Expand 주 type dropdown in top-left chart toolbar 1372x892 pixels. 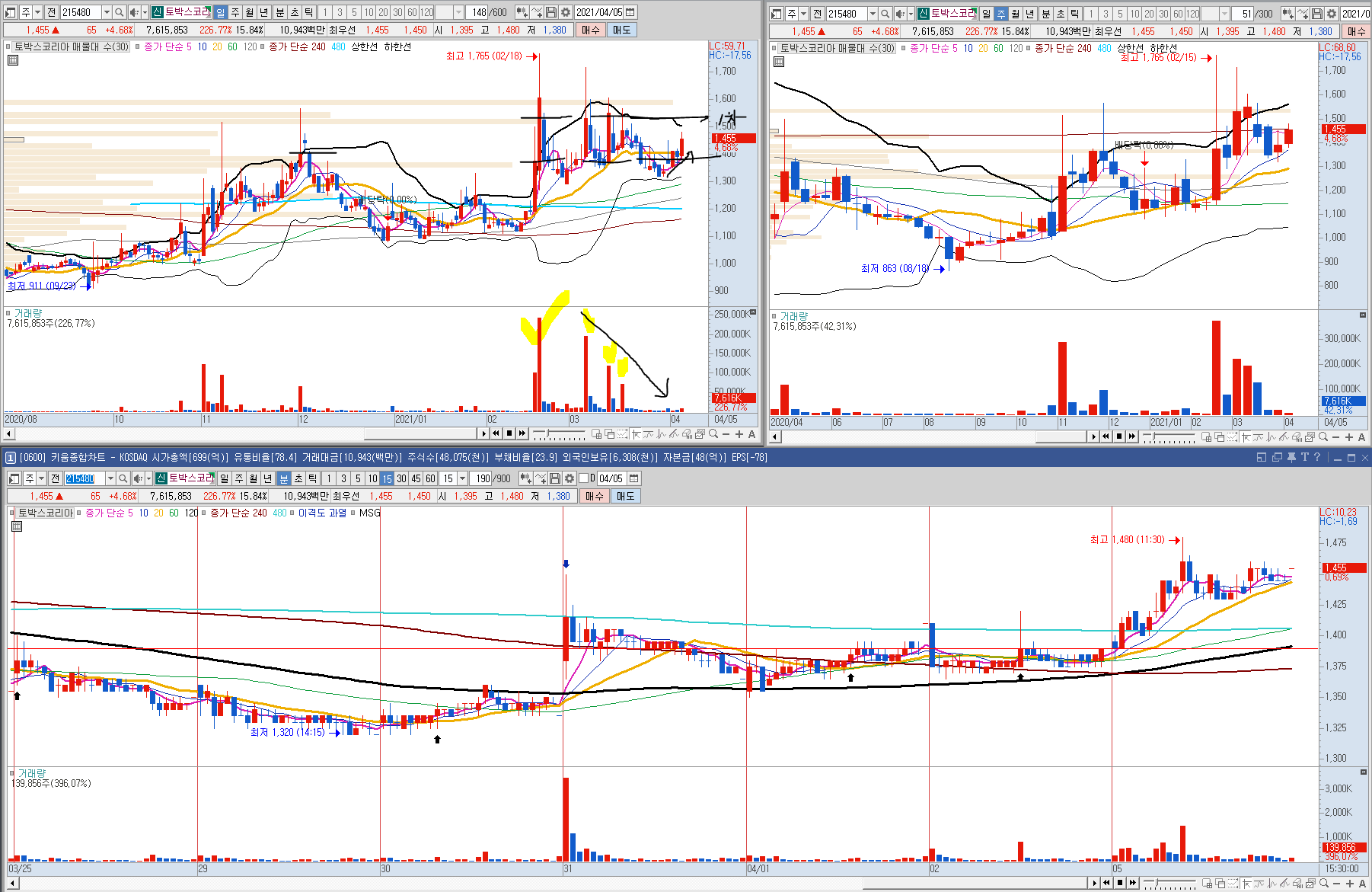tap(37, 12)
